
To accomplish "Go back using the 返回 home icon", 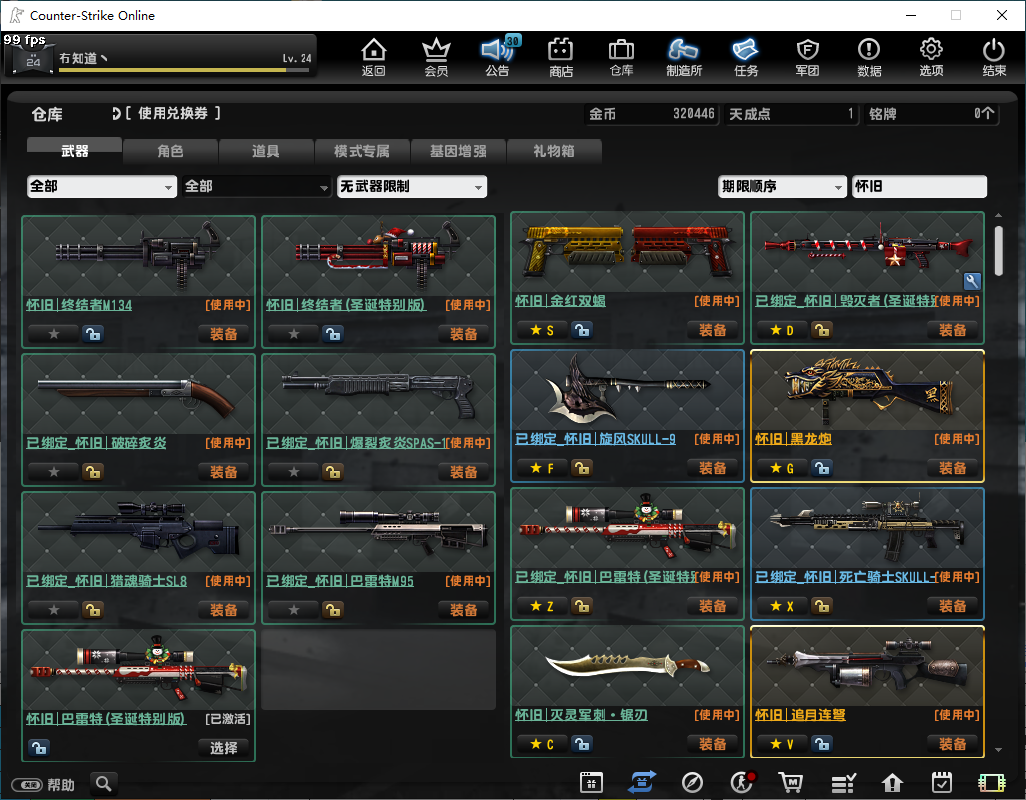I will click(374, 57).
